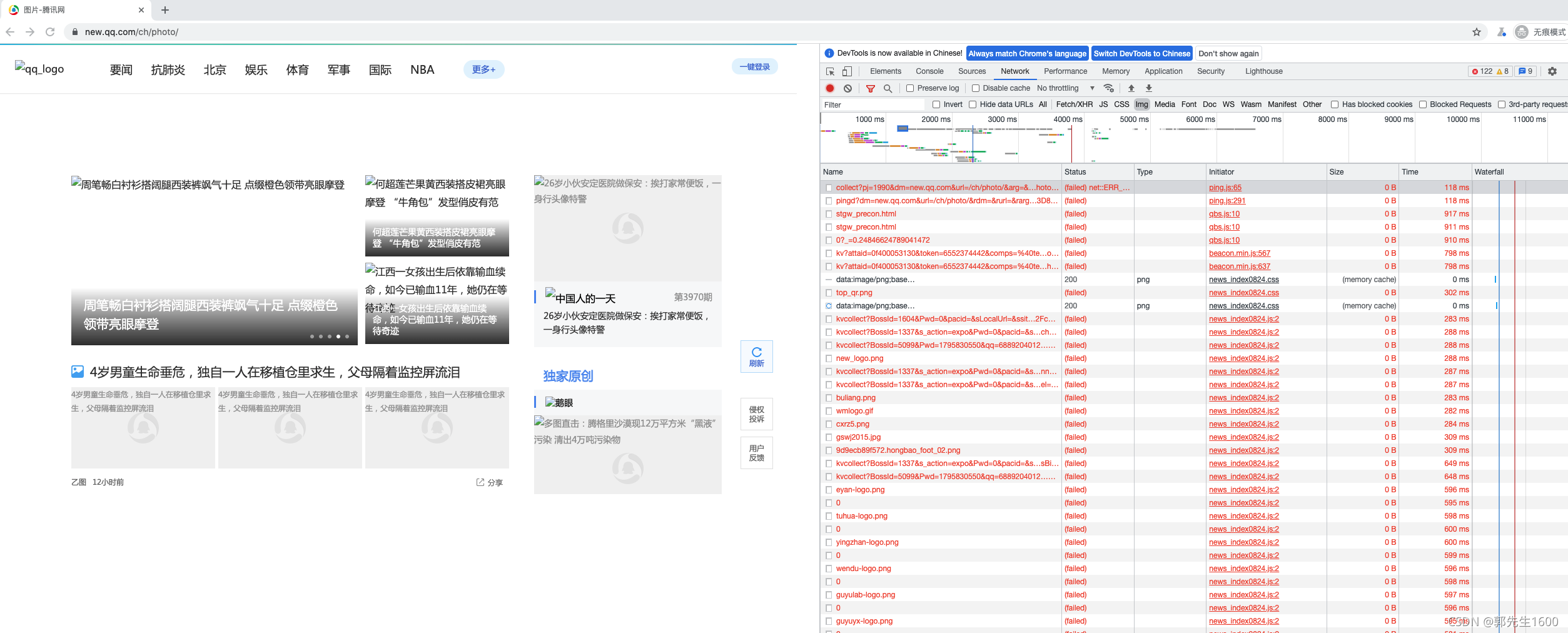Toggle the device toolbar icon
This screenshot has height=633, width=1568.
point(847,71)
